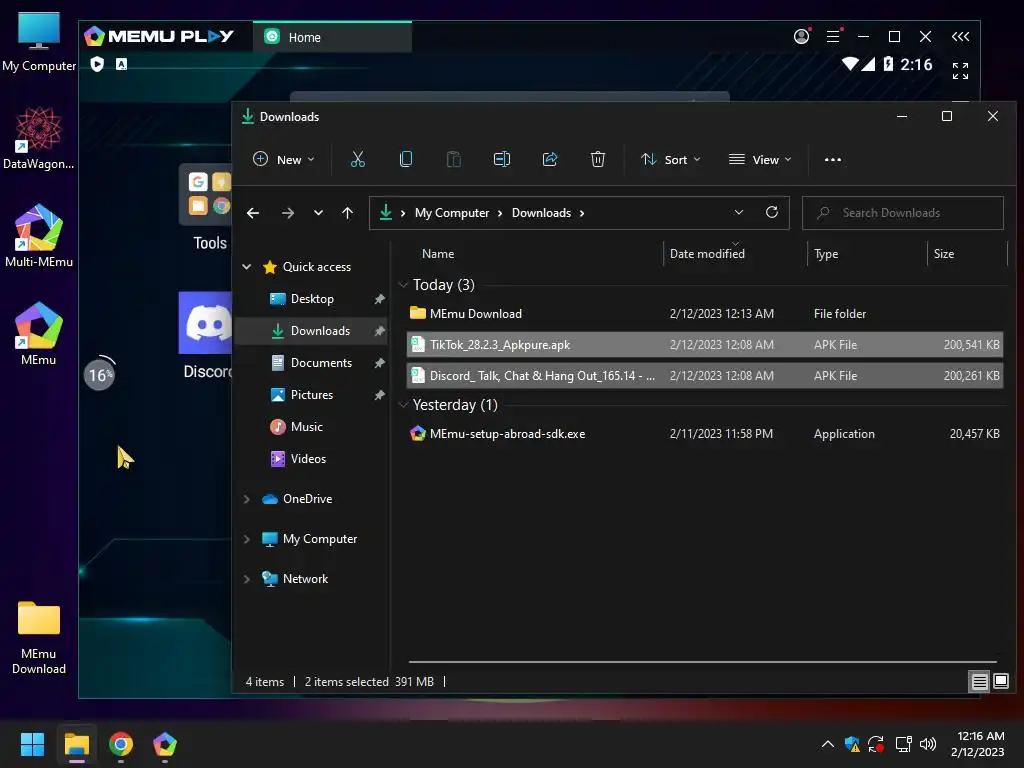Screen dimensions: 1024x768
Task: Expand the Network tree node
Action: pos(247,579)
